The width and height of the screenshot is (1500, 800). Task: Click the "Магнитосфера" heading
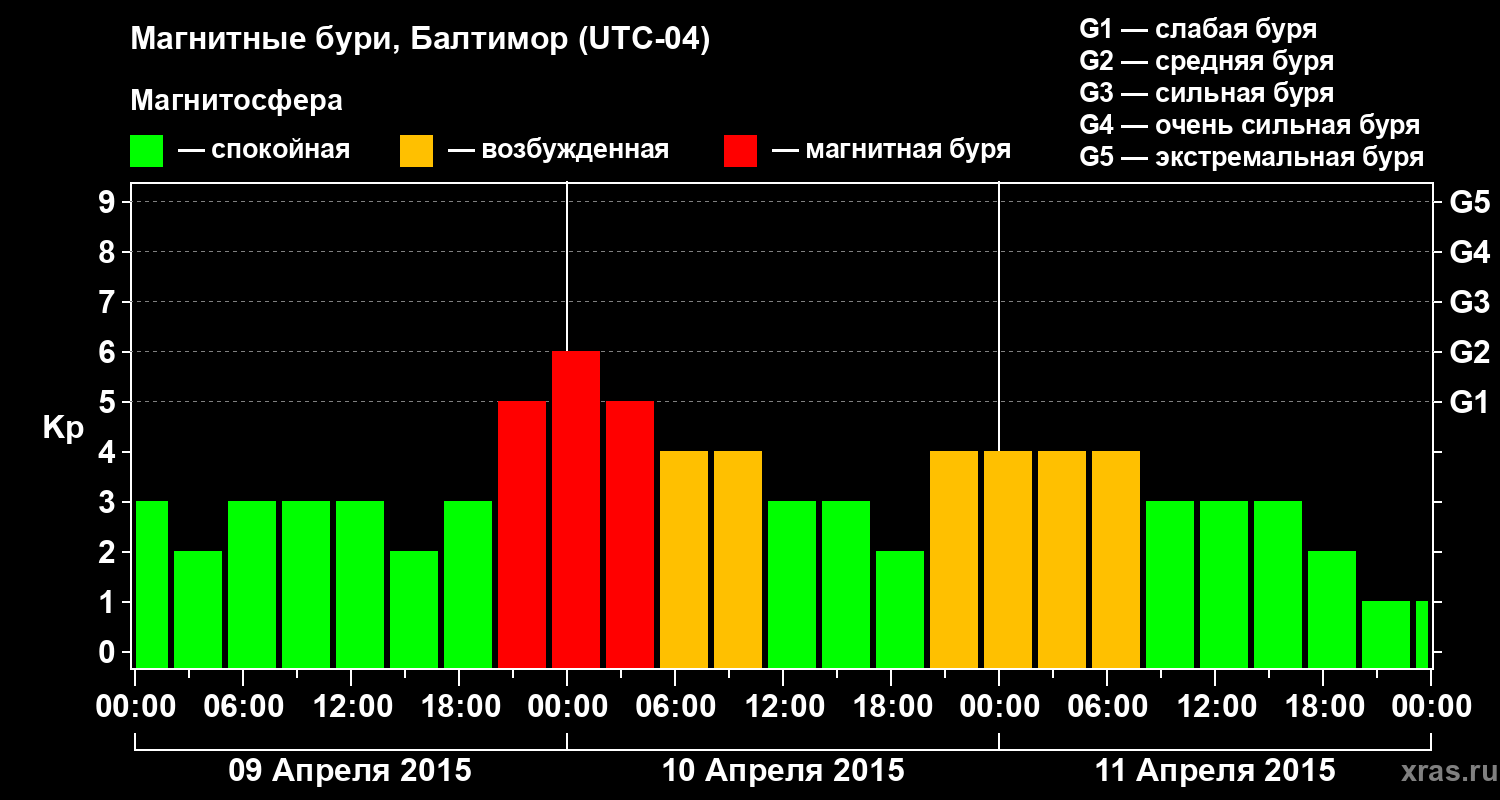[x=236, y=101]
